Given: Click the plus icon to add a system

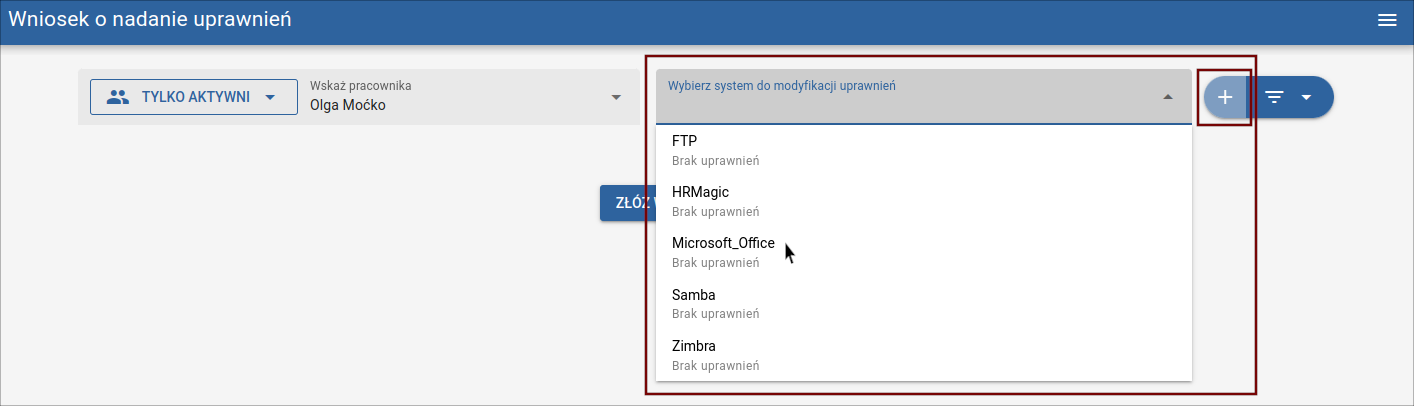Looking at the screenshot, I should tap(1225, 97).
